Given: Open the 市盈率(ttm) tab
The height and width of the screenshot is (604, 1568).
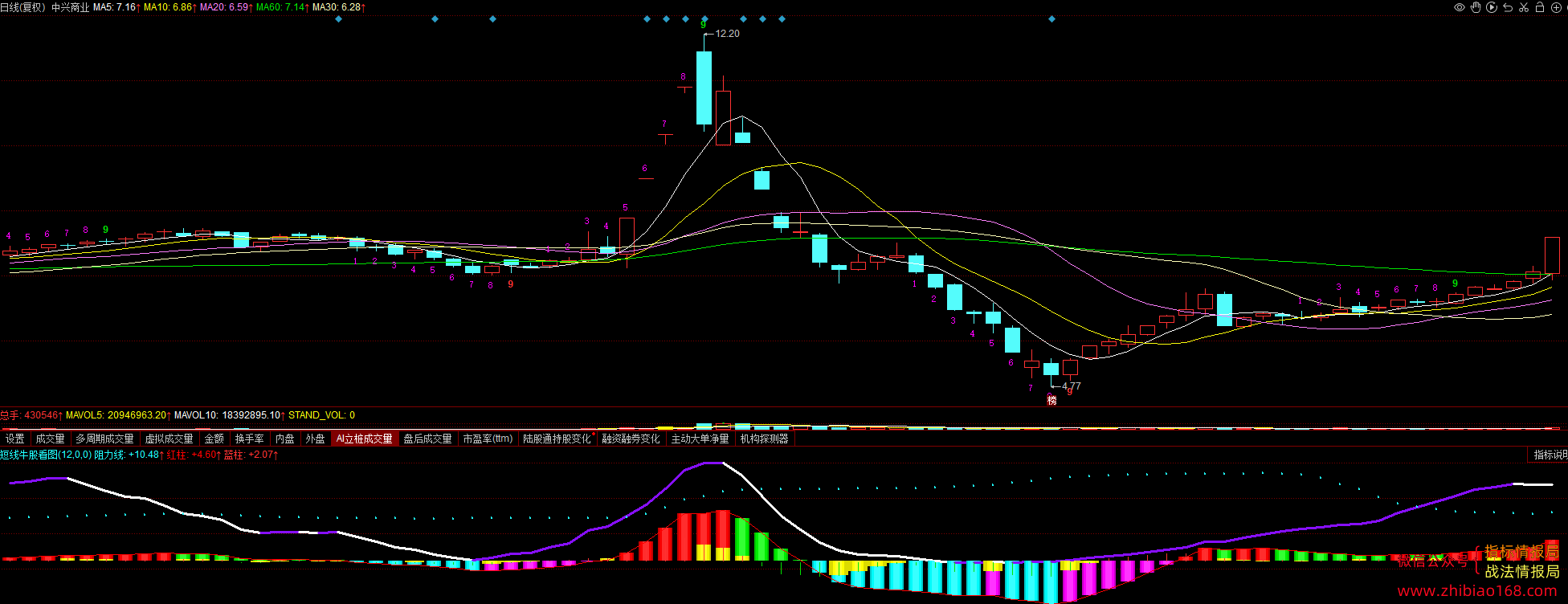Looking at the screenshot, I should (488, 439).
